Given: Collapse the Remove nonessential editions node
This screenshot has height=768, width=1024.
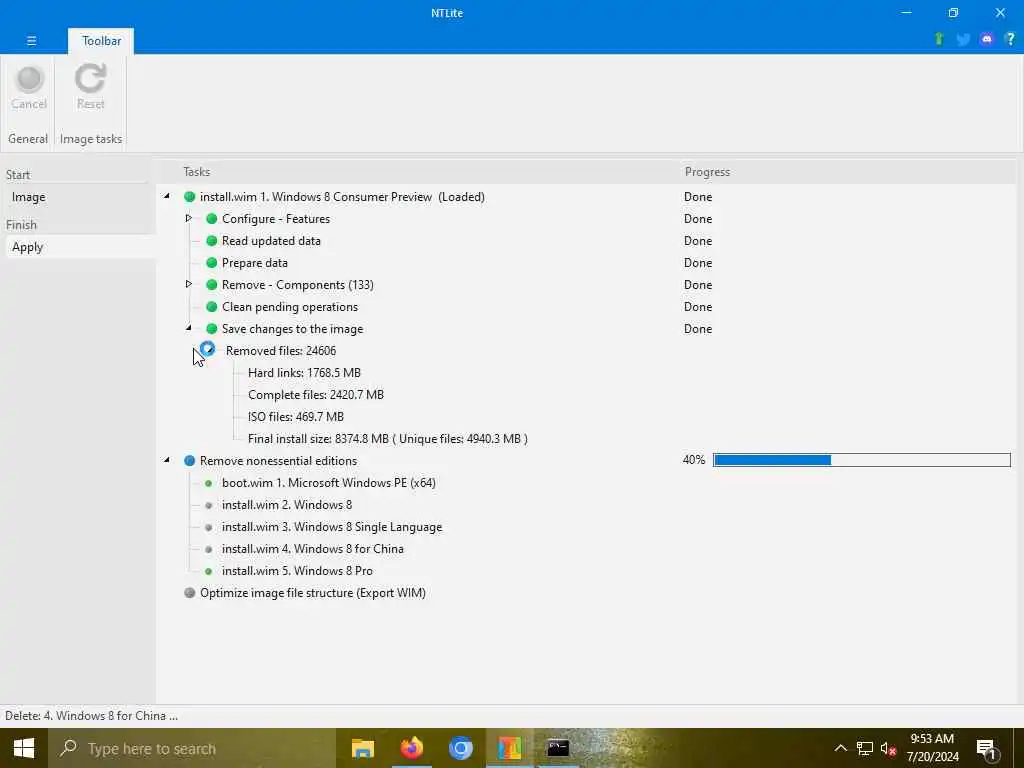Looking at the screenshot, I should (167, 460).
